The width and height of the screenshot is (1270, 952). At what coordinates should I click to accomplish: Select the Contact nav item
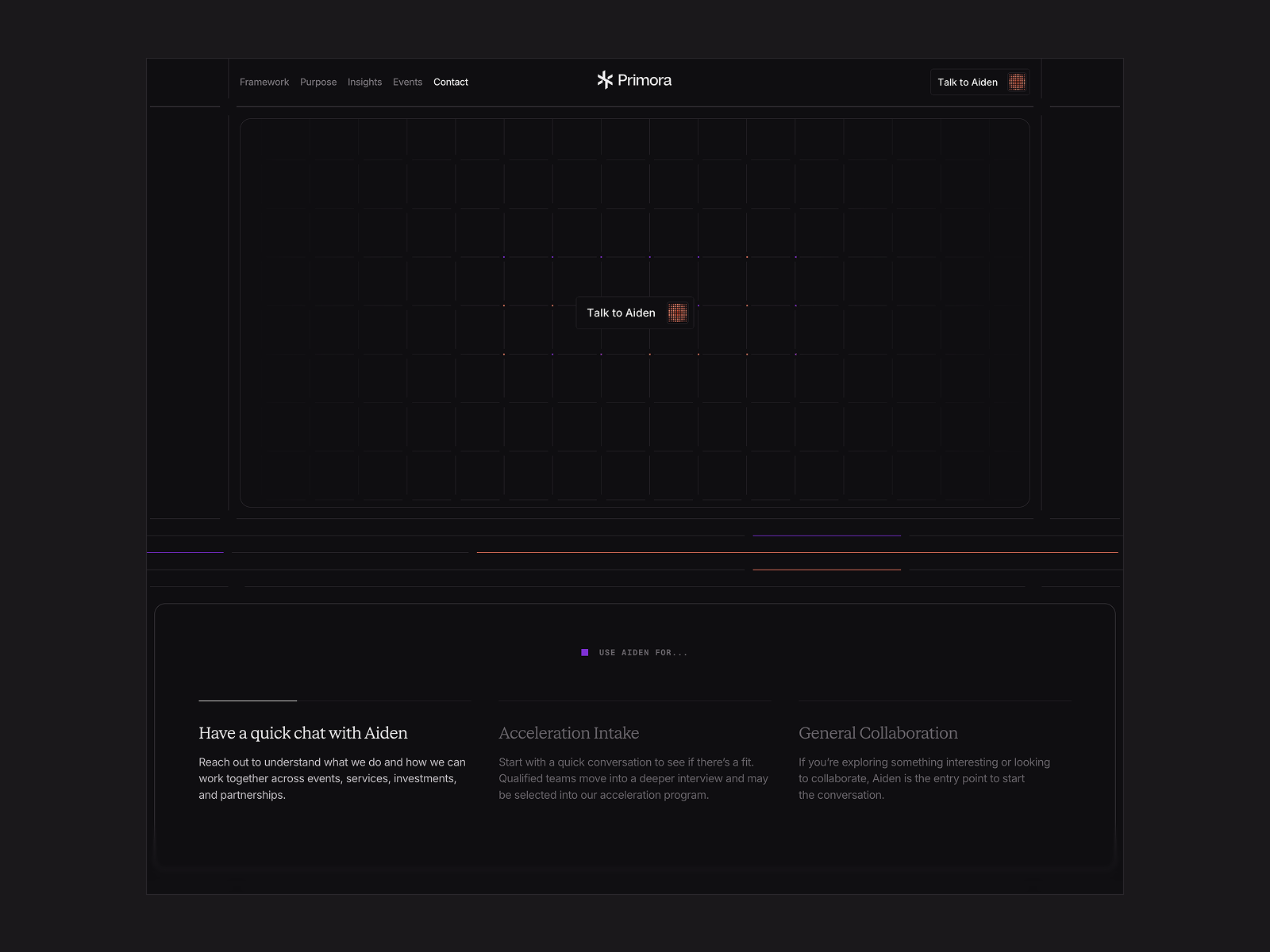point(451,83)
